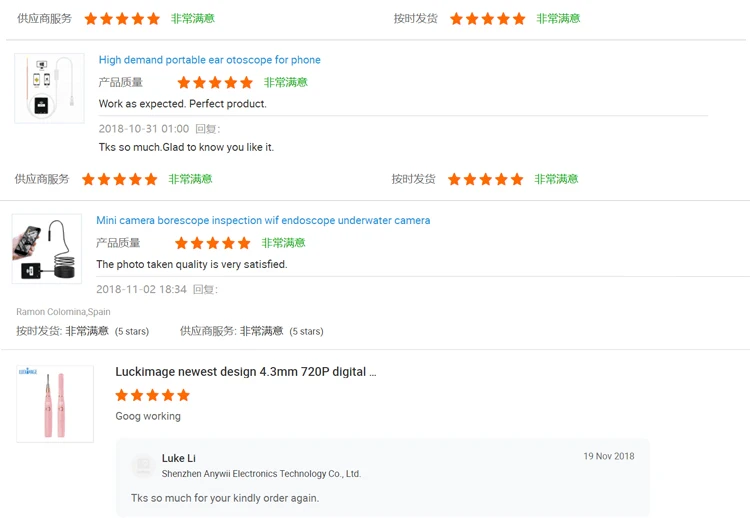
Task: Click the 回复 label dated 2018-11-02
Action: pos(204,289)
